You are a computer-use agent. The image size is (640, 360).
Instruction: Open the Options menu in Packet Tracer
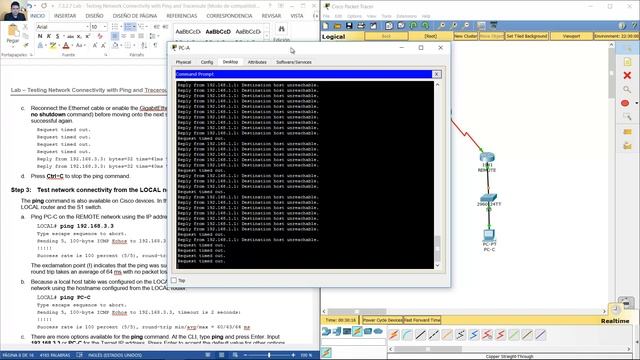(x=354, y=16)
